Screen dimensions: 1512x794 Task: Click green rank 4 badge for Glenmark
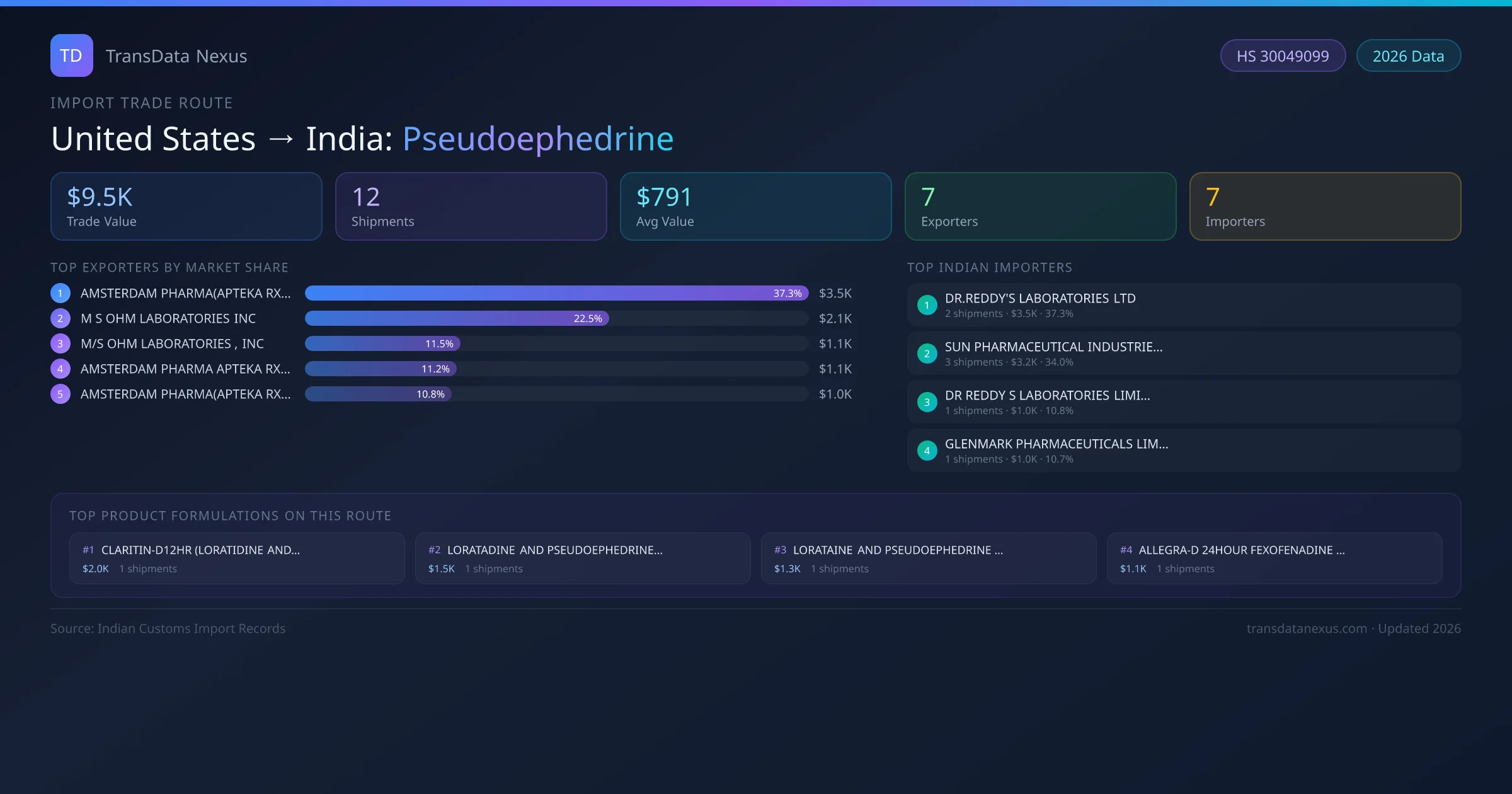(x=927, y=451)
